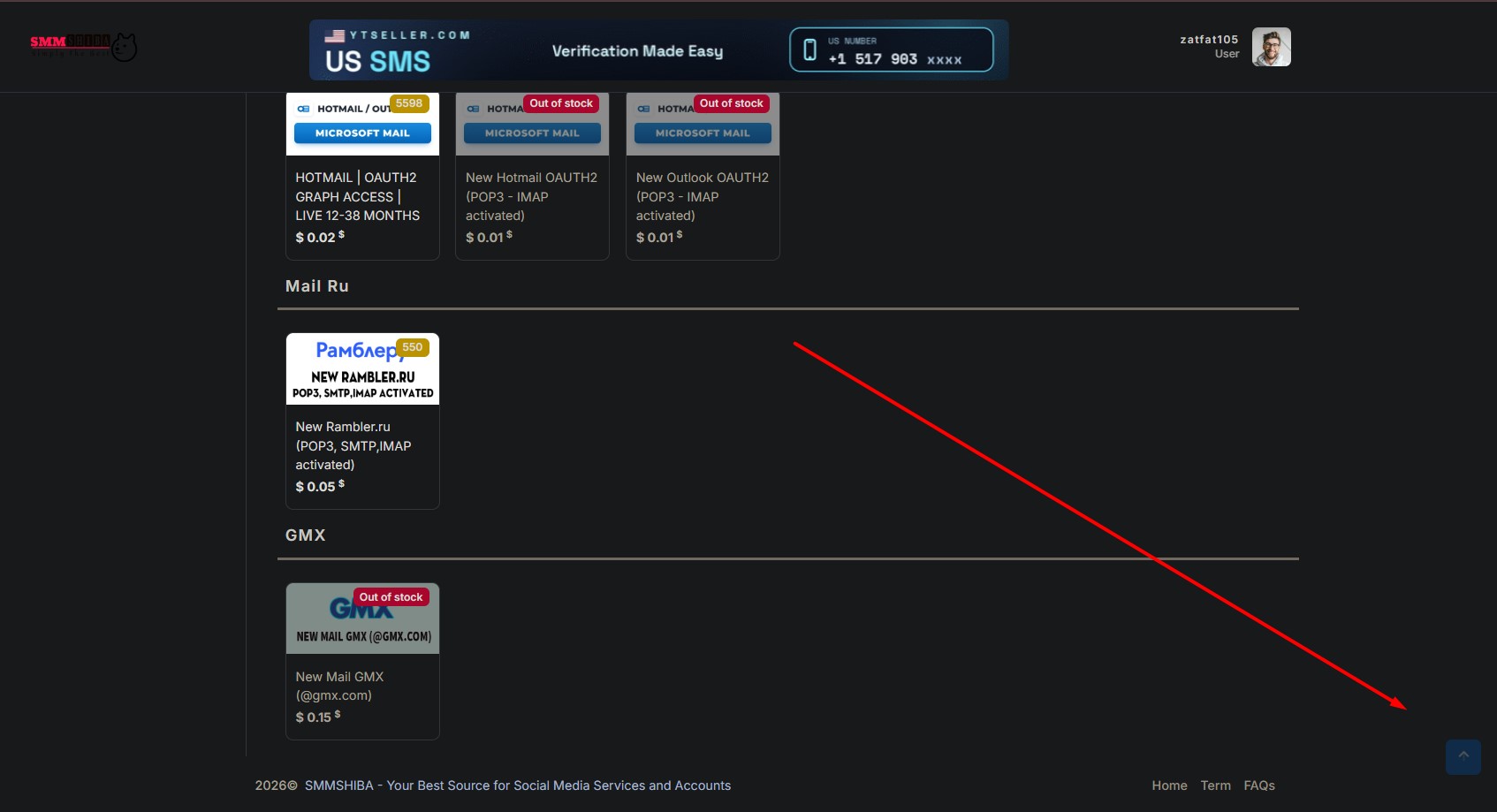This screenshot has height=812, width=1497.
Task: Click the SMMSHIBA logo
Action: tap(83, 46)
